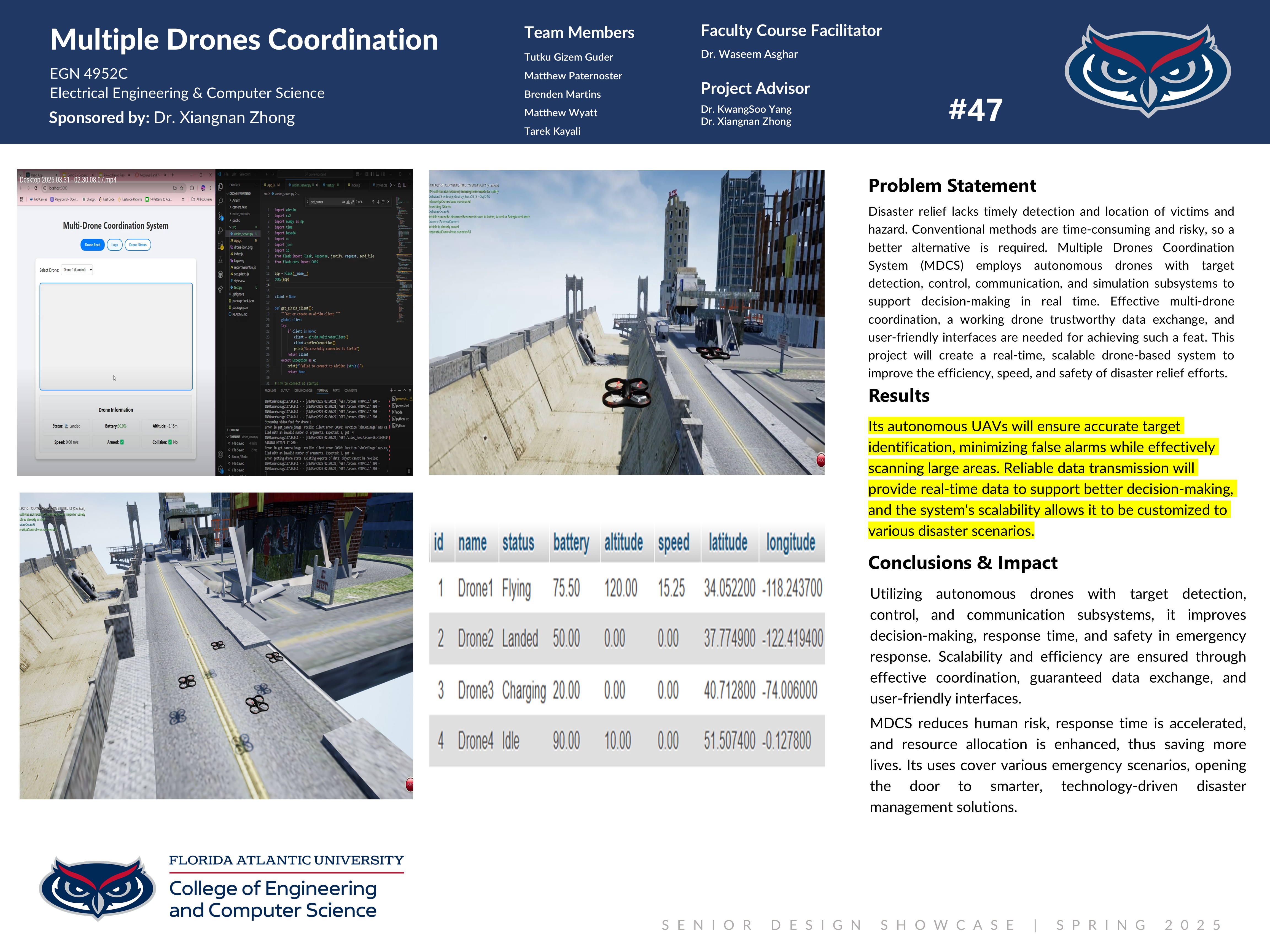The width and height of the screenshot is (1270, 952).
Task: Open the TERMINAL panel tab
Action: pyautogui.click(x=323, y=390)
